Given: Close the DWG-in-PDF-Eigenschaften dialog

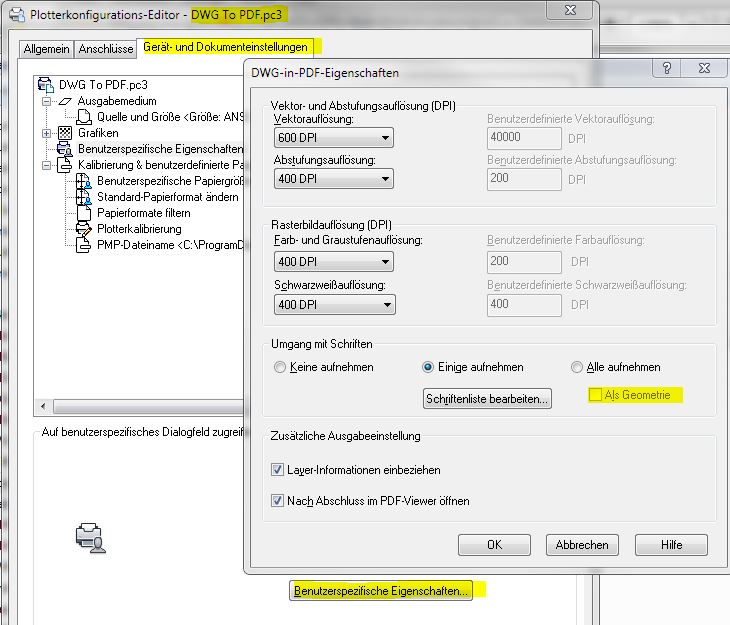Looking at the screenshot, I should click(704, 68).
